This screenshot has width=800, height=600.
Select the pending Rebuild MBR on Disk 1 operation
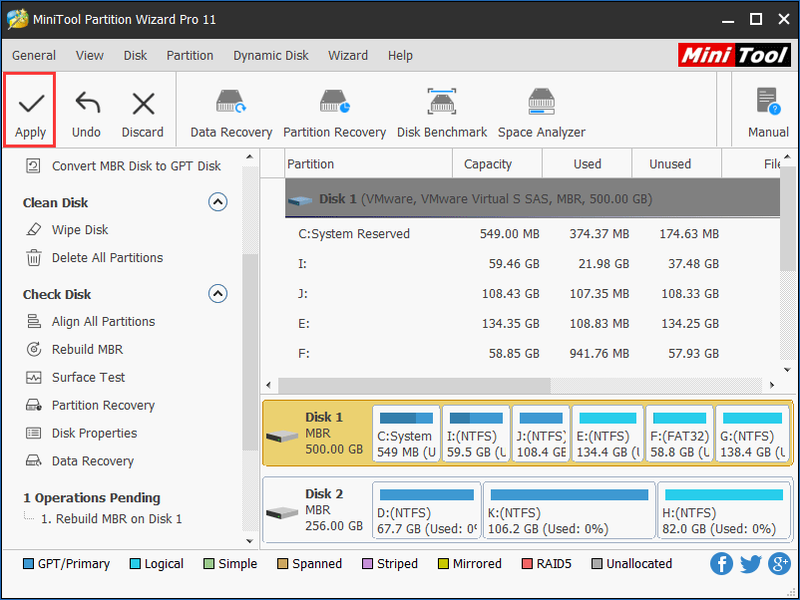[111, 519]
